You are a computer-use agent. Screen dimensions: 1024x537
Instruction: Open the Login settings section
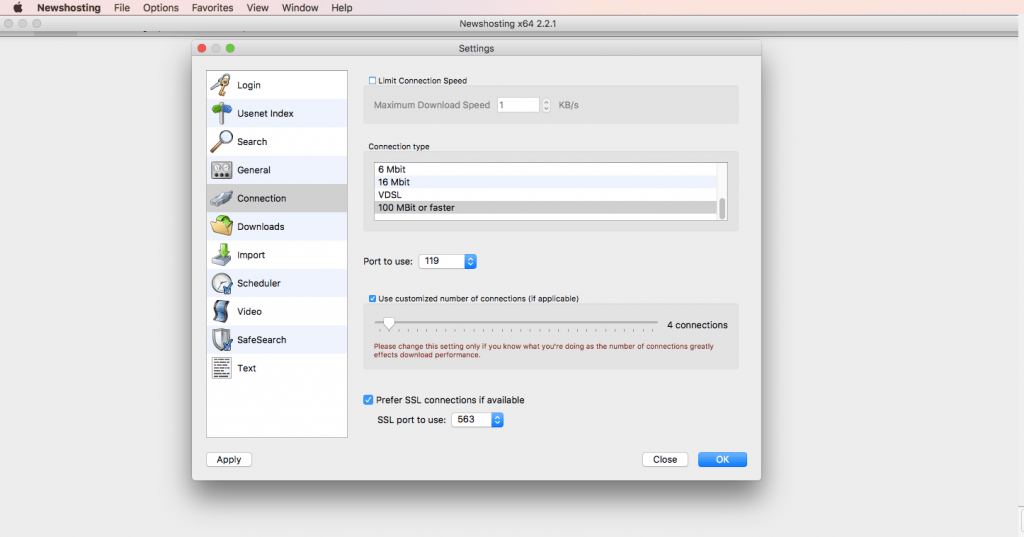click(x=277, y=85)
